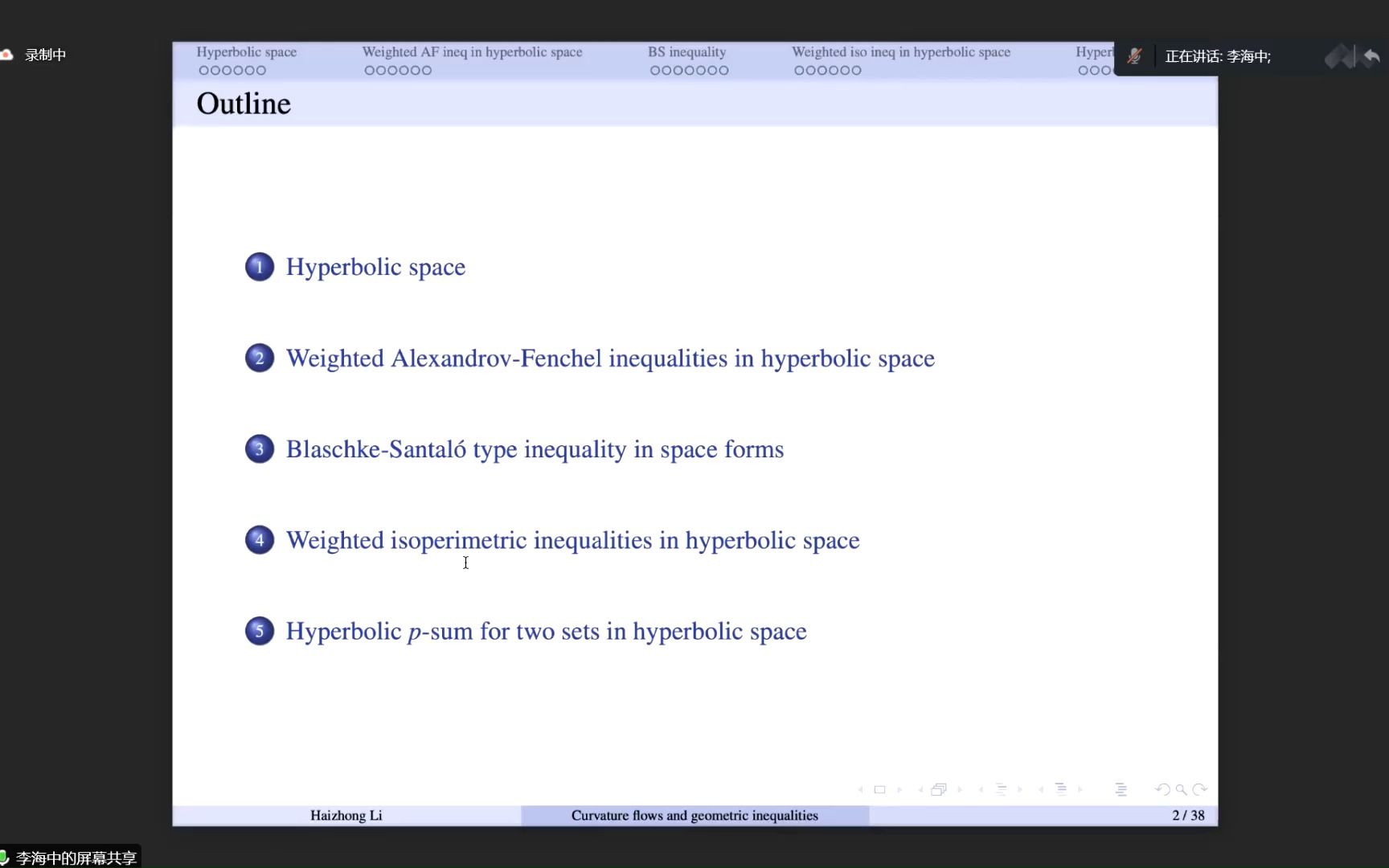Go to Weighted isoperimetric inequalities outline link

pyautogui.click(x=572, y=540)
